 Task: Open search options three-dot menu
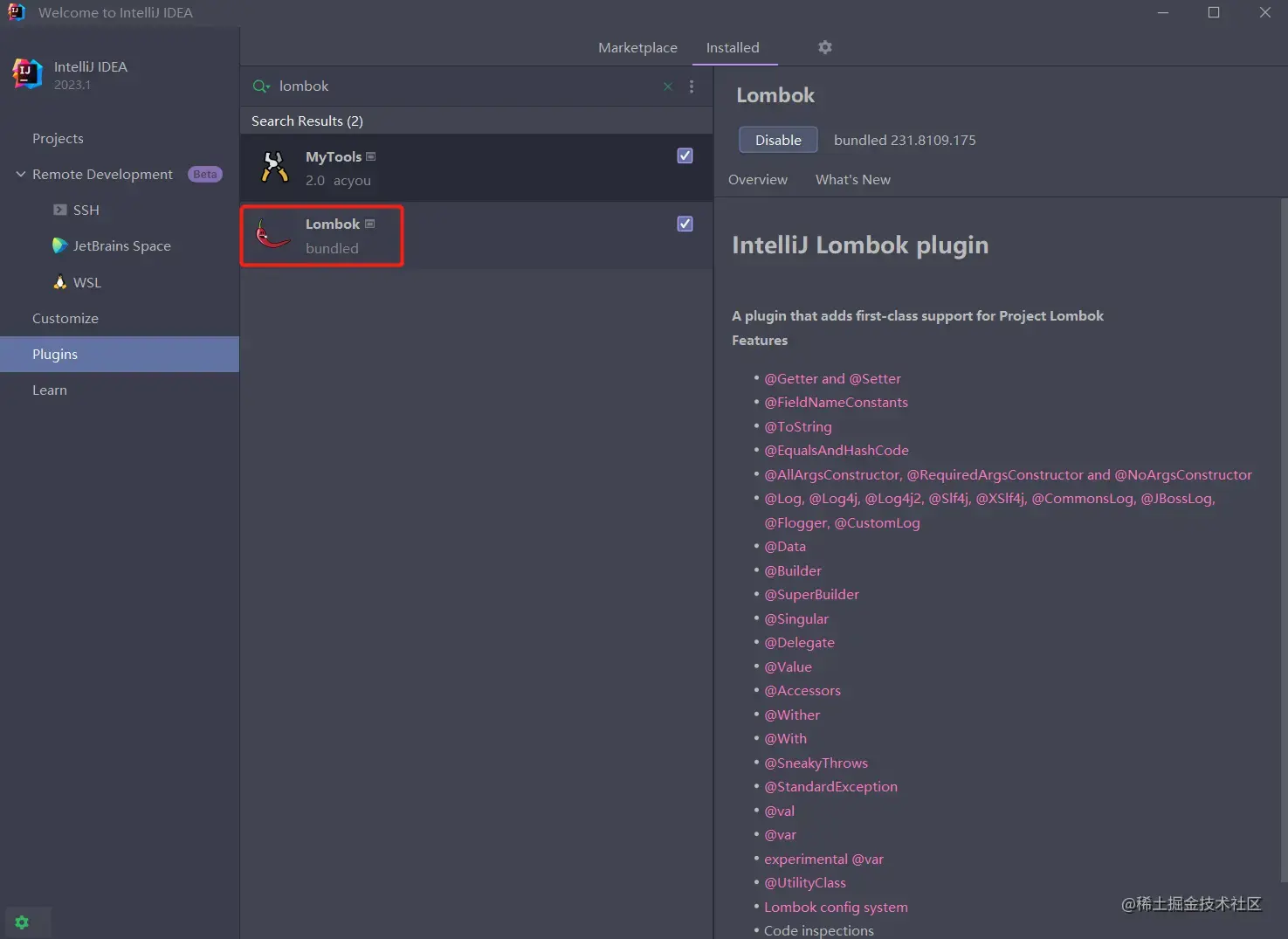tap(692, 86)
